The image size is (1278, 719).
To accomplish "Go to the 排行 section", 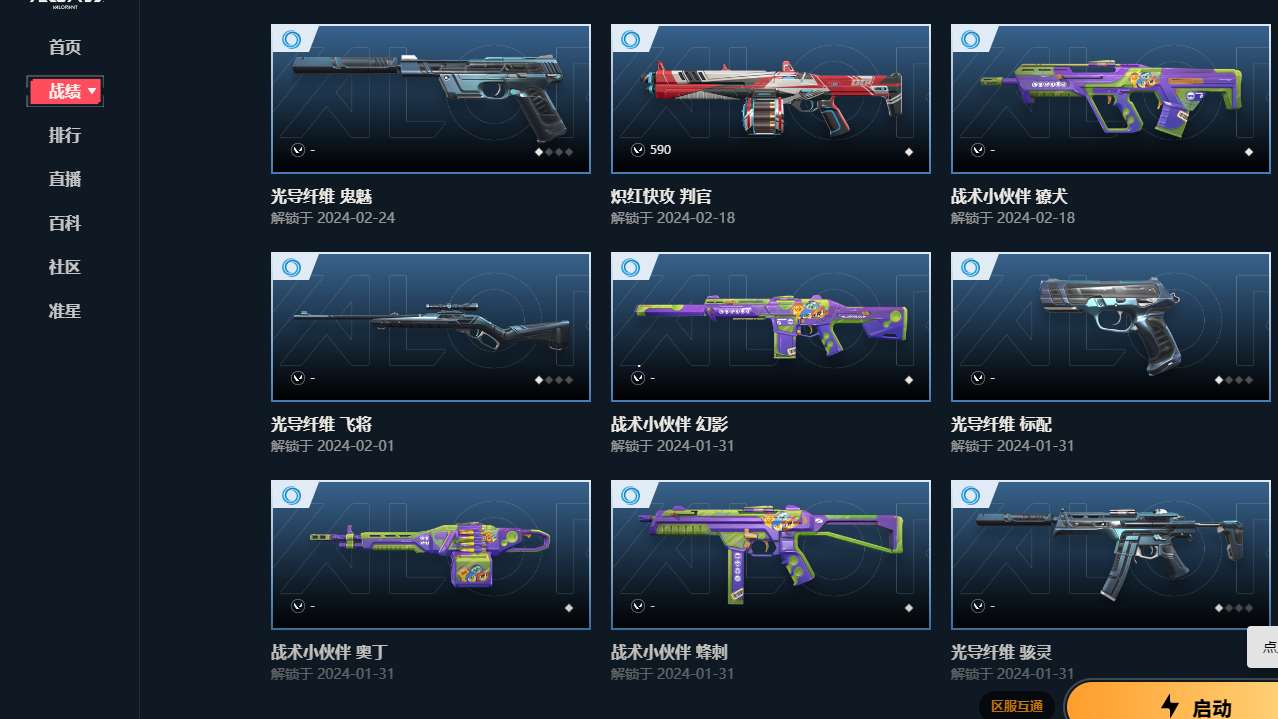I will tap(65, 135).
